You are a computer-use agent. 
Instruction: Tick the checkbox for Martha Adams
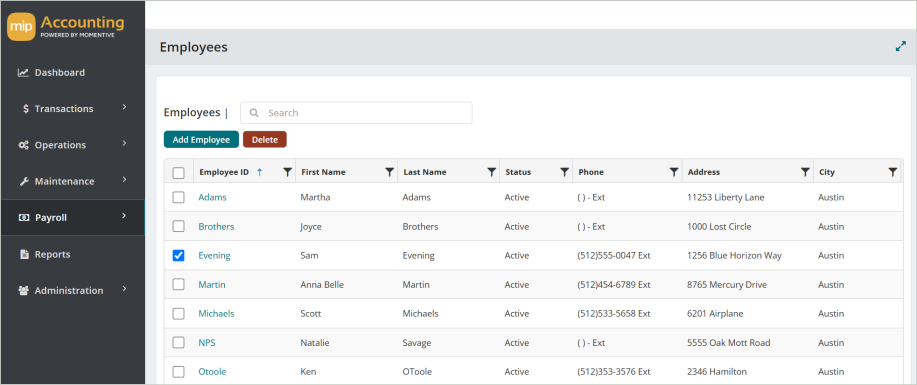pyautogui.click(x=178, y=197)
